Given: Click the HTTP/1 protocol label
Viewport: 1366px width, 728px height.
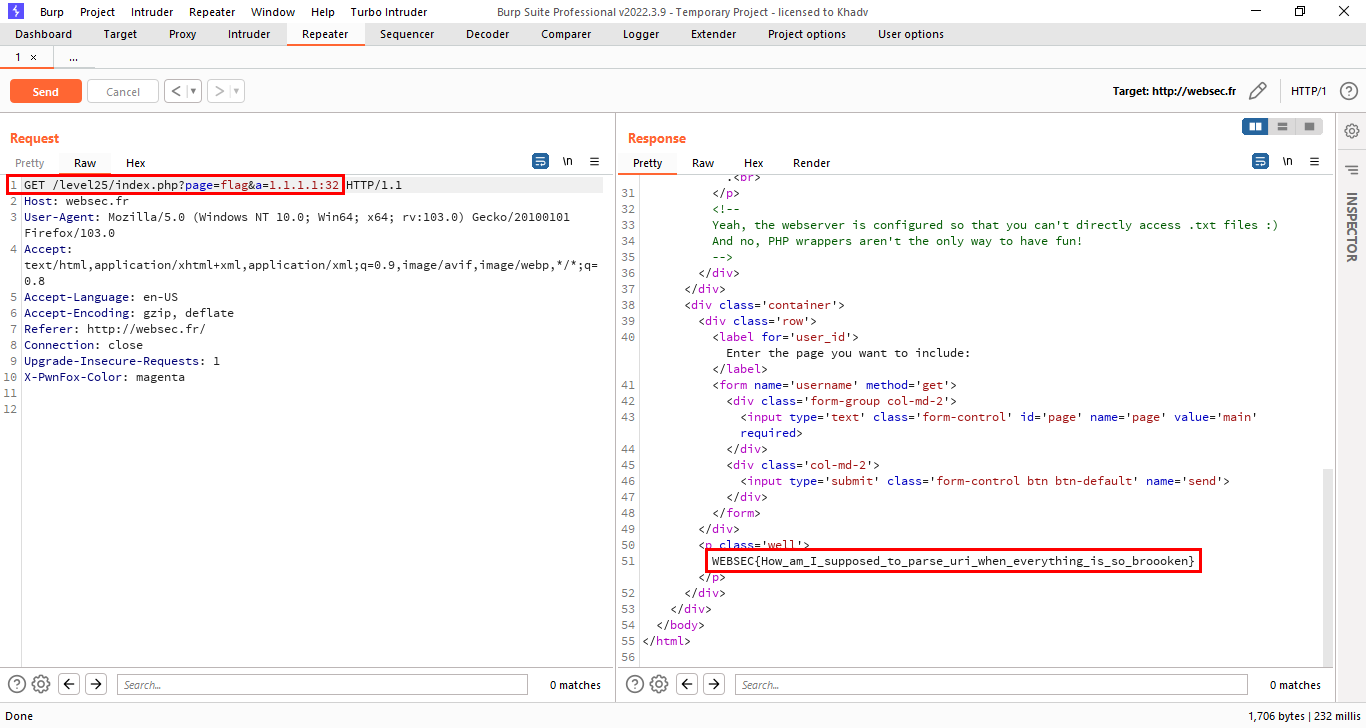Looking at the screenshot, I should tap(1308, 91).
